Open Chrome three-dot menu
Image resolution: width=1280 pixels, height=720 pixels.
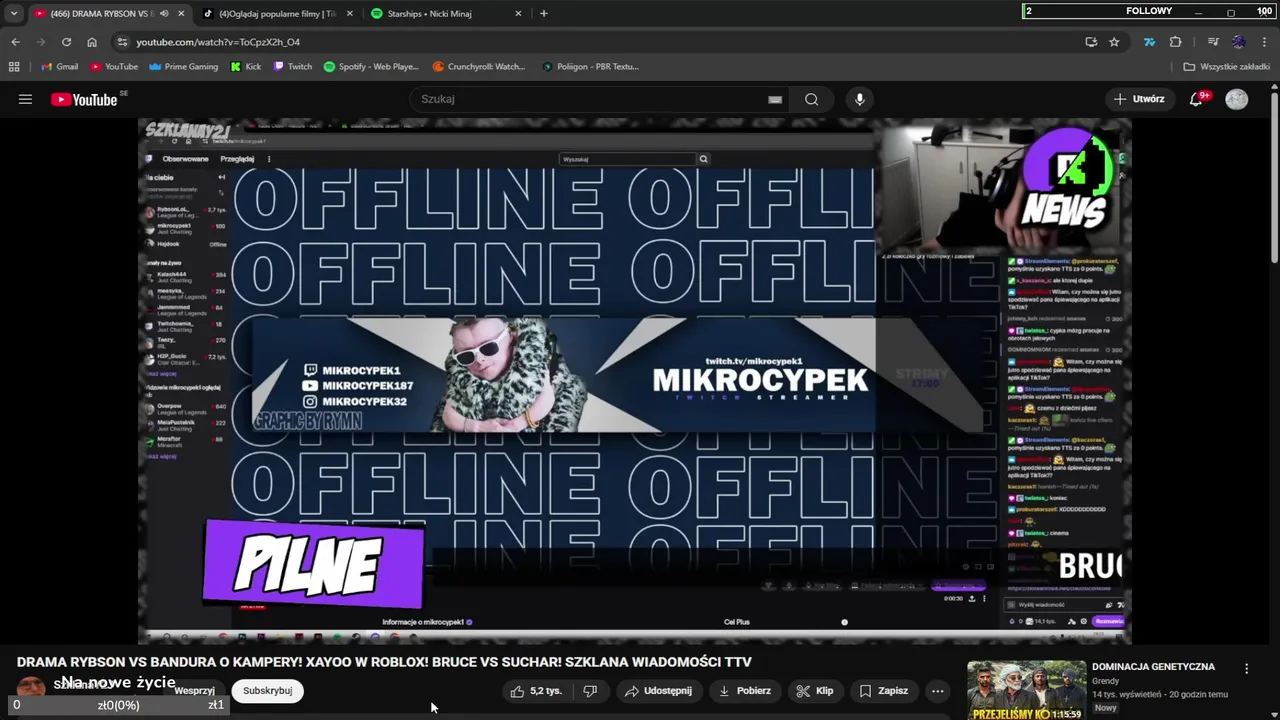tap(1264, 42)
